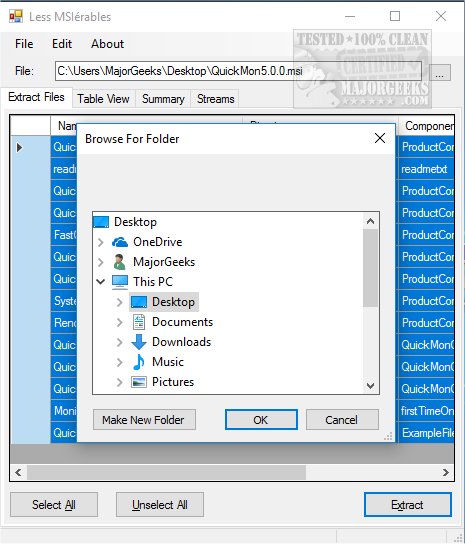This screenshot has width=465, height=544.
Task: Click the Pictures folder icon
Action: [x=139, y=382]
